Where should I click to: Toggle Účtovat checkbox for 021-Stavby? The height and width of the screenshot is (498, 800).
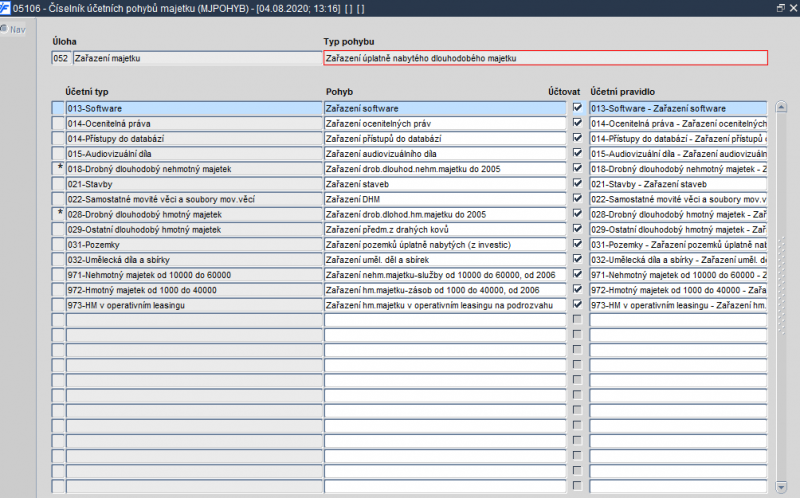click(577, 183)
